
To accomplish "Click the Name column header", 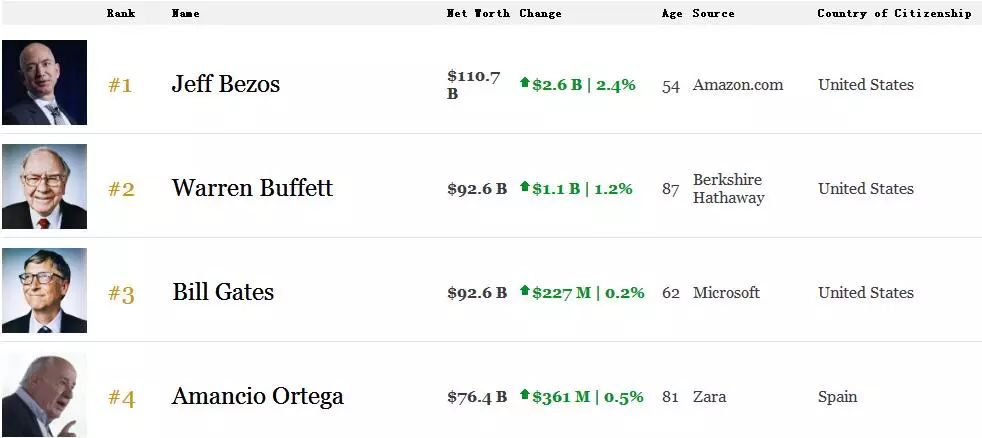I will click(x=185, y=14).
